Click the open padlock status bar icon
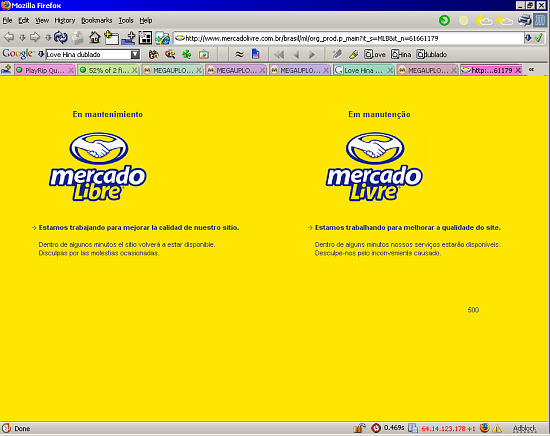Image resolution: width=550 pixels, height=436 pixels. [359, 428]
